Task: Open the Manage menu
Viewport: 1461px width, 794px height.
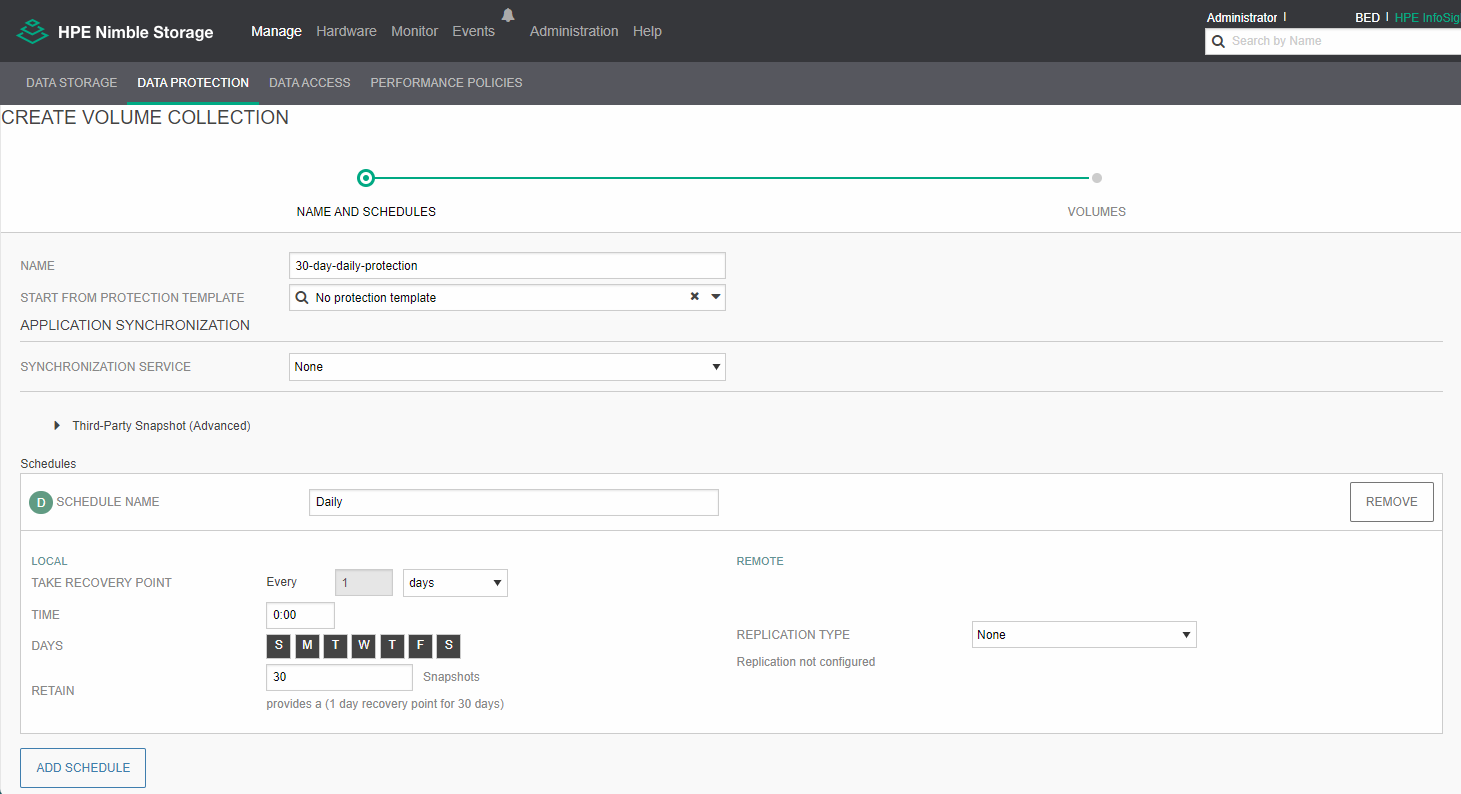Action: pyautogui.click(x=276, y=31)
